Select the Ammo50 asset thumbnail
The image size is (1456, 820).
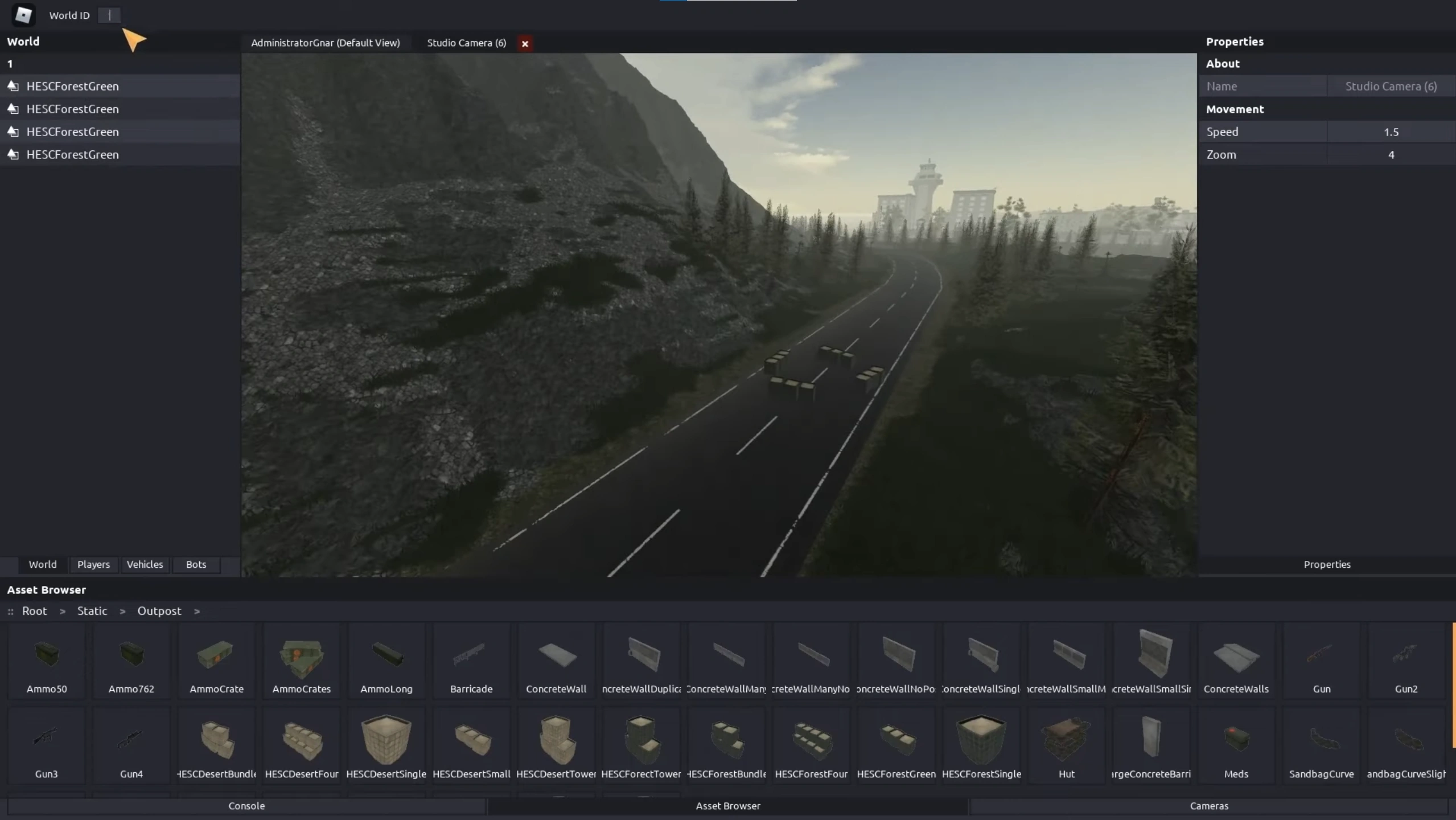[x=47, y=654]
